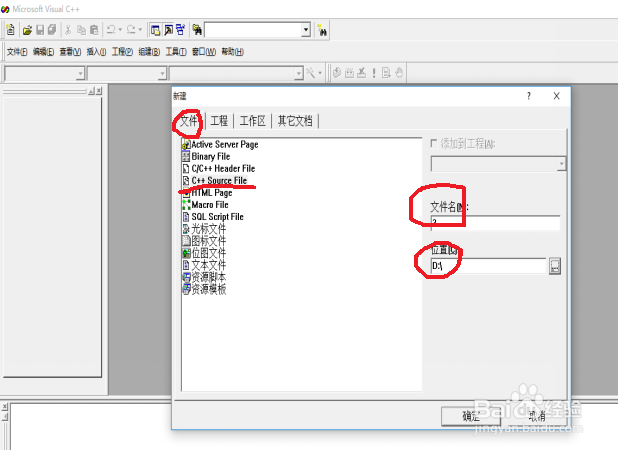
Task: Toggle the Output window icon
Action: point(168,30)
